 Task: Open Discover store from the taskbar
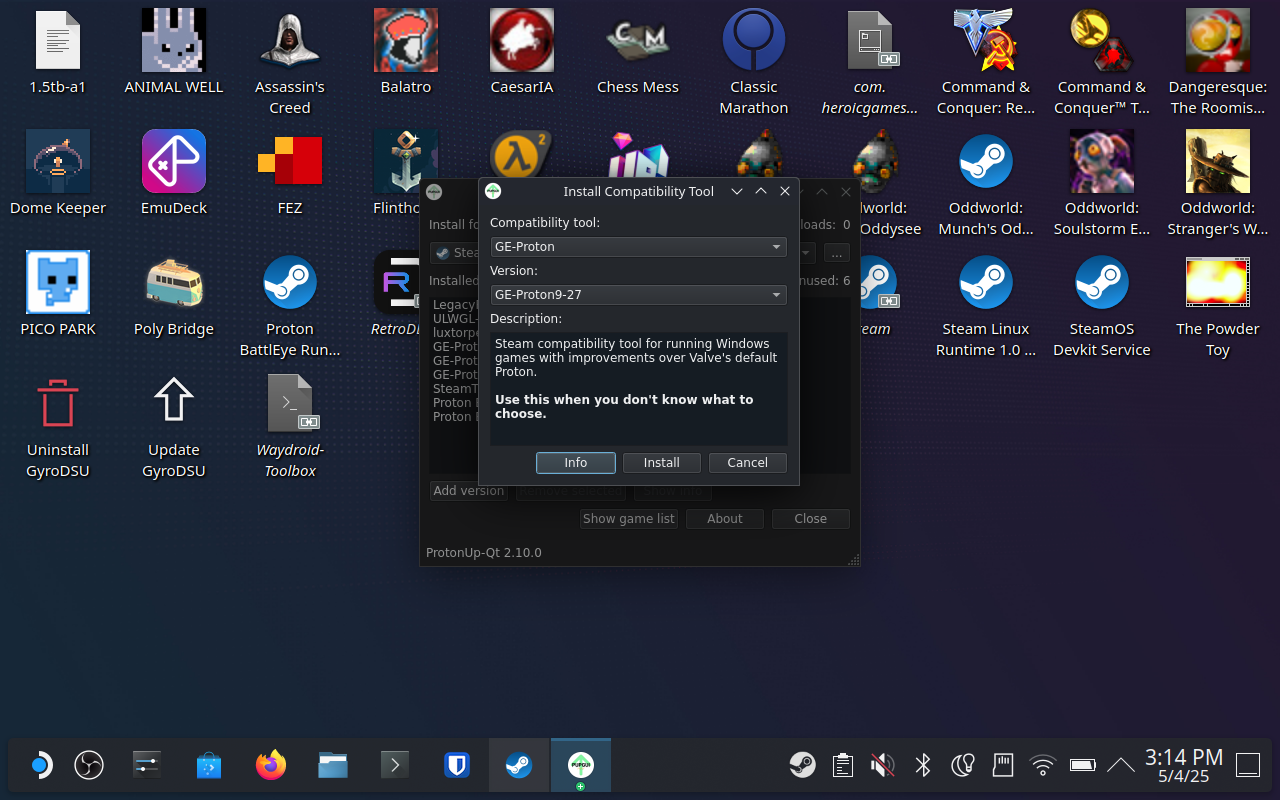209,766
